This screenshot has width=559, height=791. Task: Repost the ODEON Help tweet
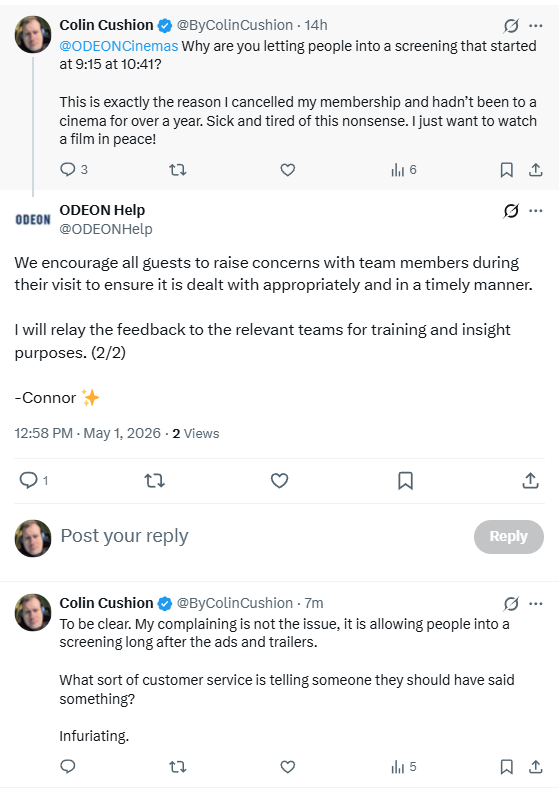154,480
